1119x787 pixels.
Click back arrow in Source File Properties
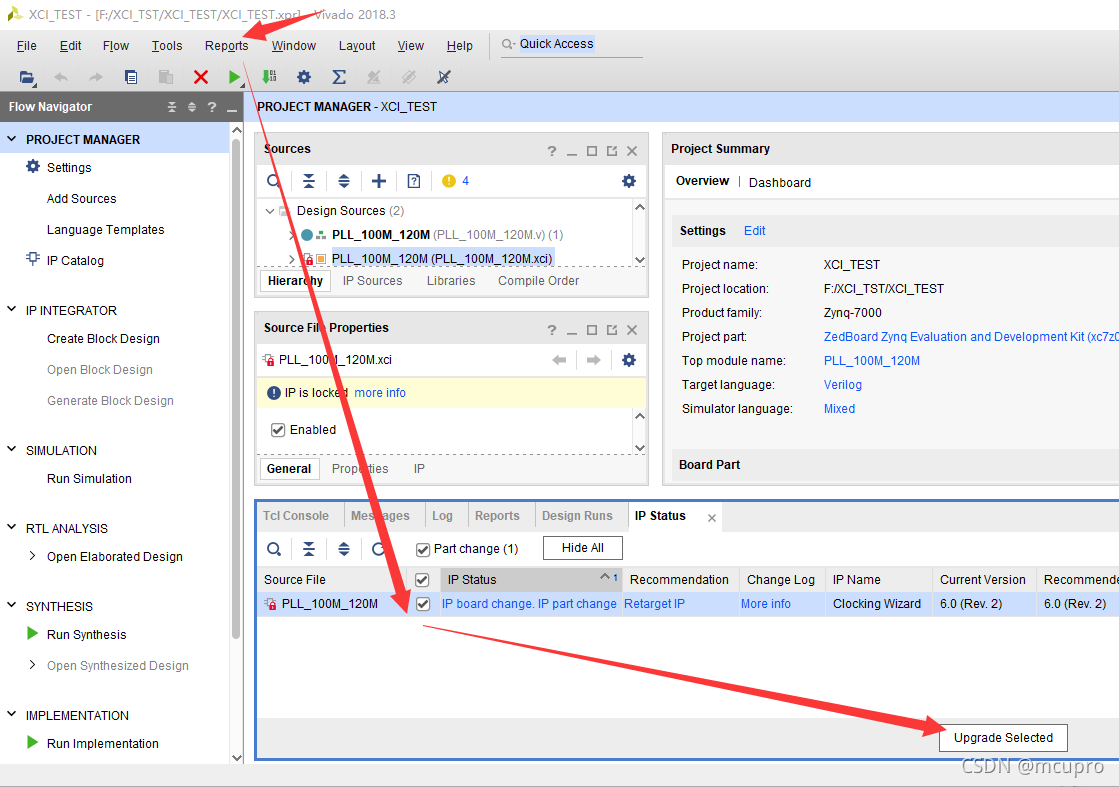pos(560,360)
